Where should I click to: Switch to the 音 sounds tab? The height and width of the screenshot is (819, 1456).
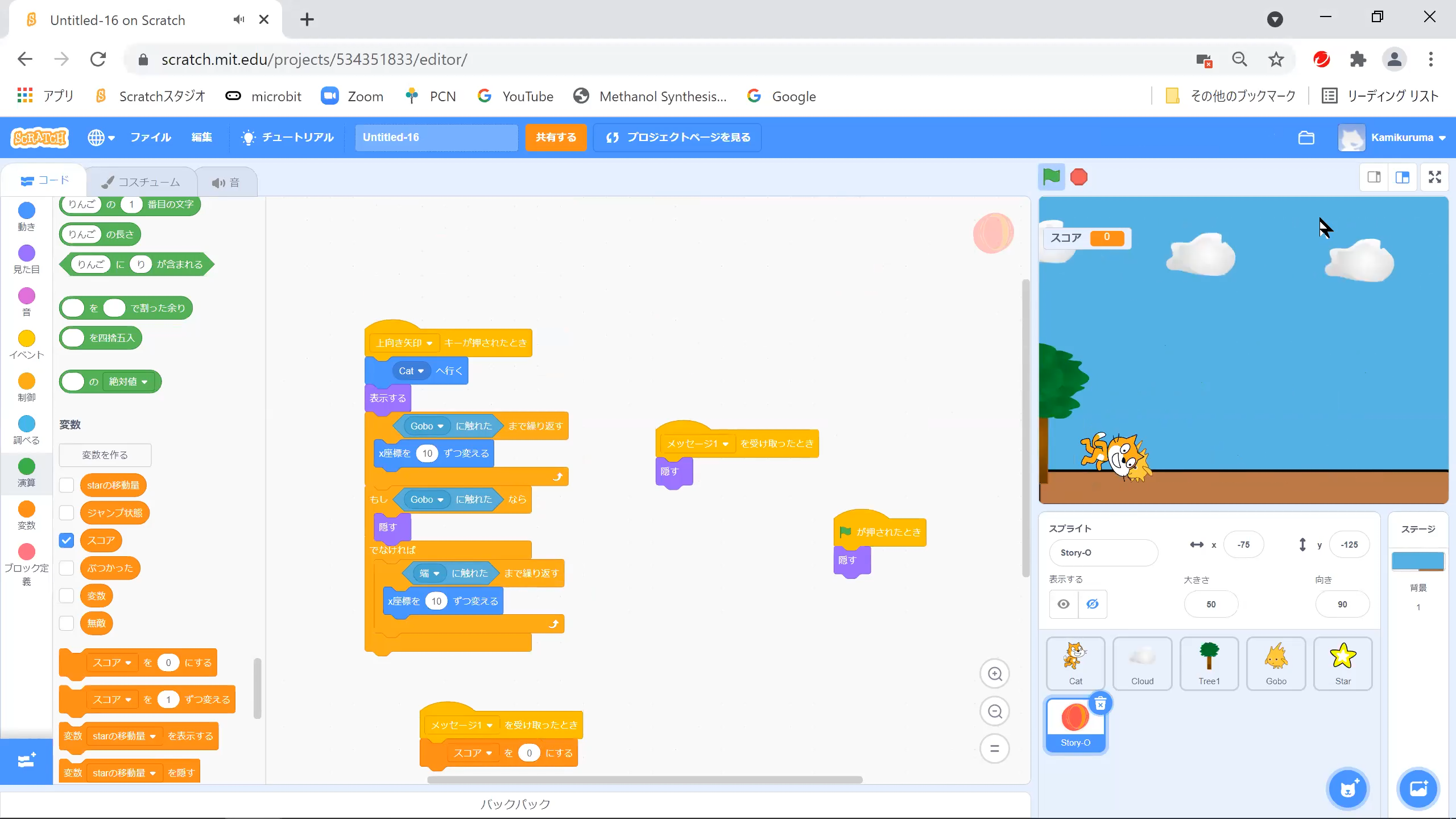click(226, 183)
